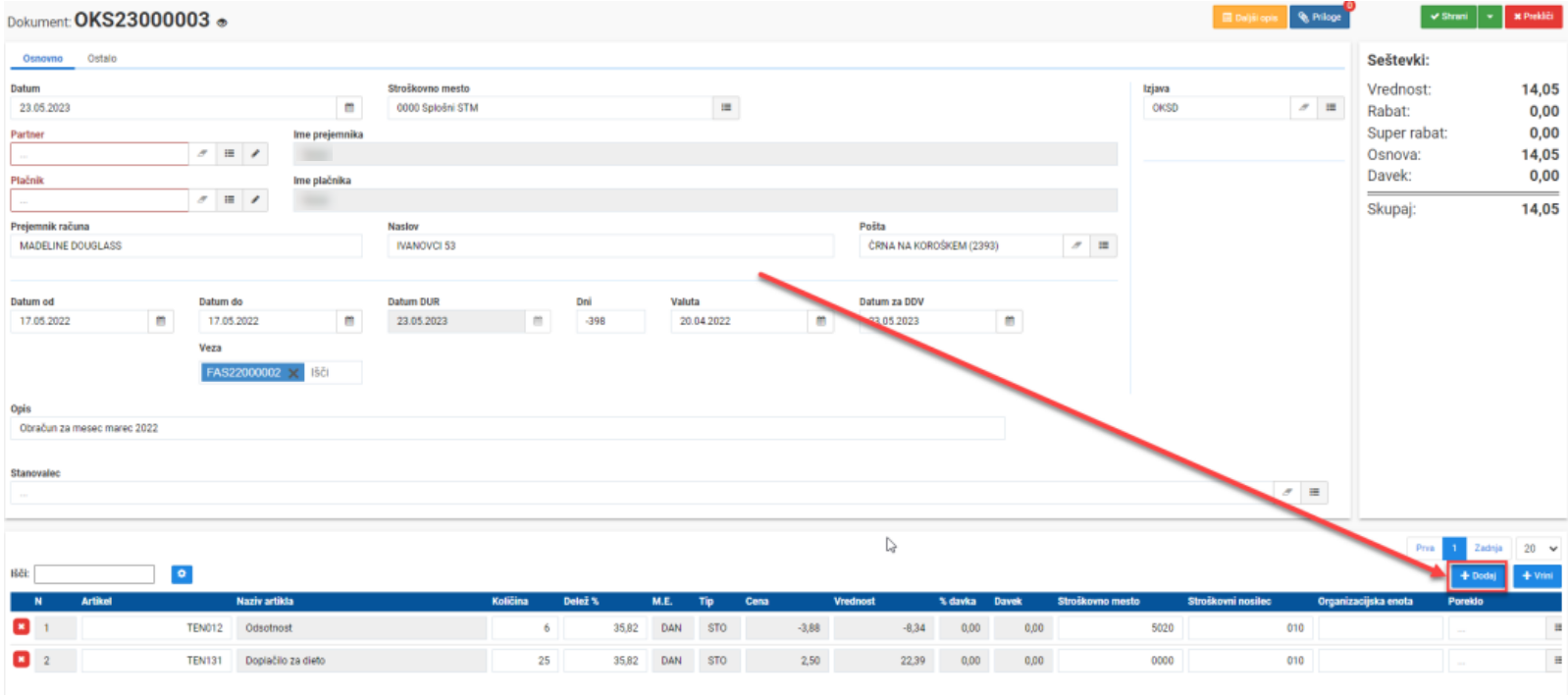Viewport: 1568px width, 699px height.
Task: Edit Plačnik with pencil icon
Action: [x=255, y=200]
